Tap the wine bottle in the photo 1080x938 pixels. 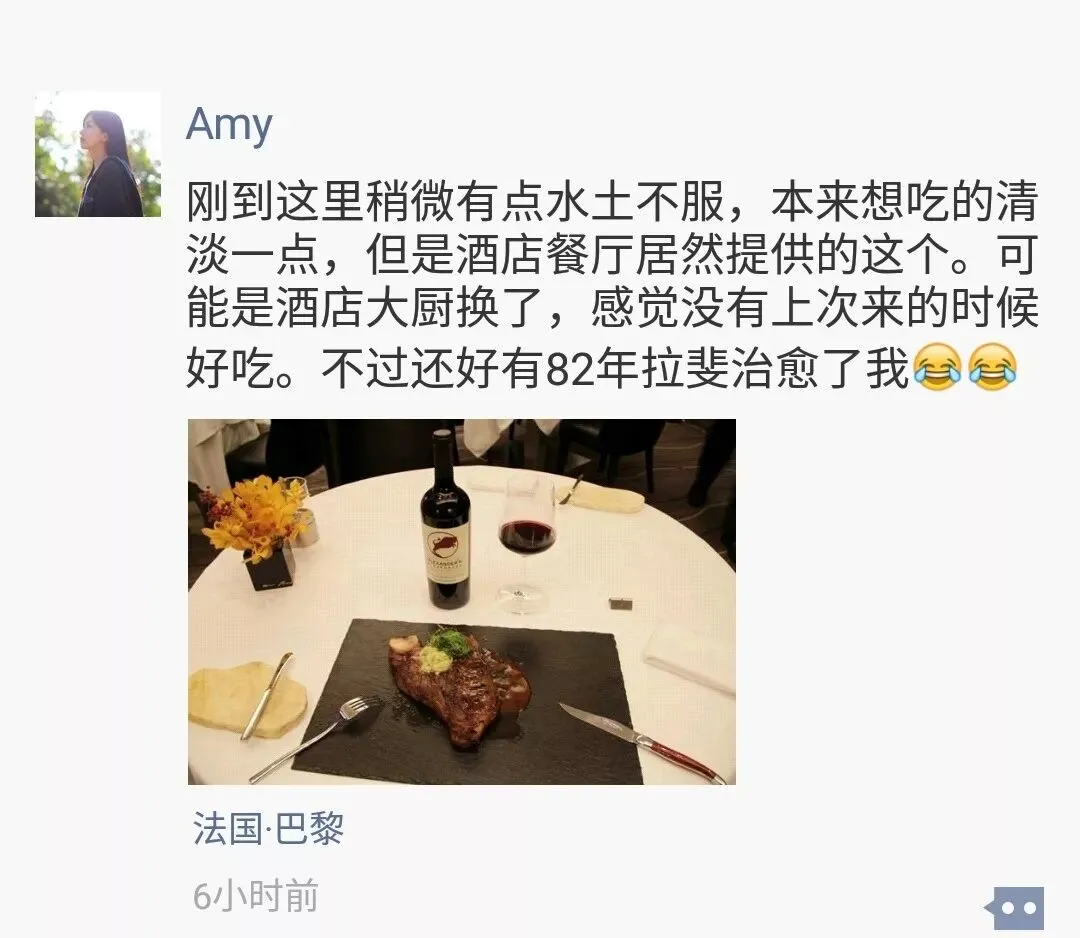445,520
